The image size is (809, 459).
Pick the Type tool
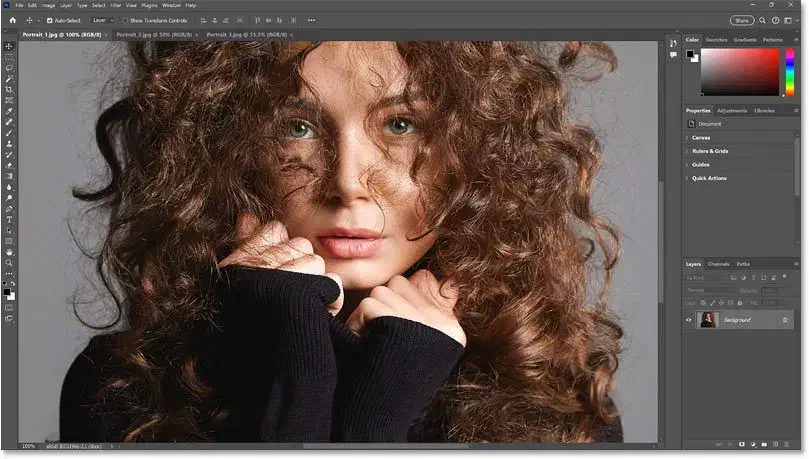[9, 219]
